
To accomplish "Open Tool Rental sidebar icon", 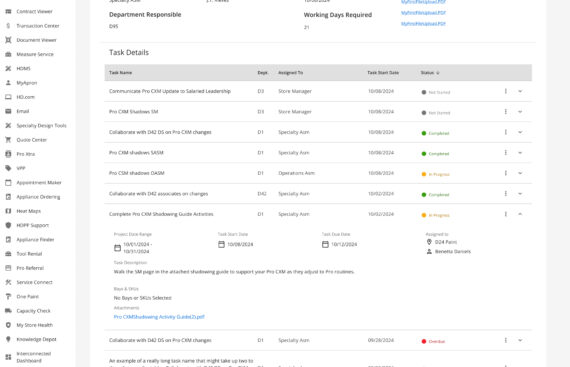I will pyautogui.click(x=8, y=254).
